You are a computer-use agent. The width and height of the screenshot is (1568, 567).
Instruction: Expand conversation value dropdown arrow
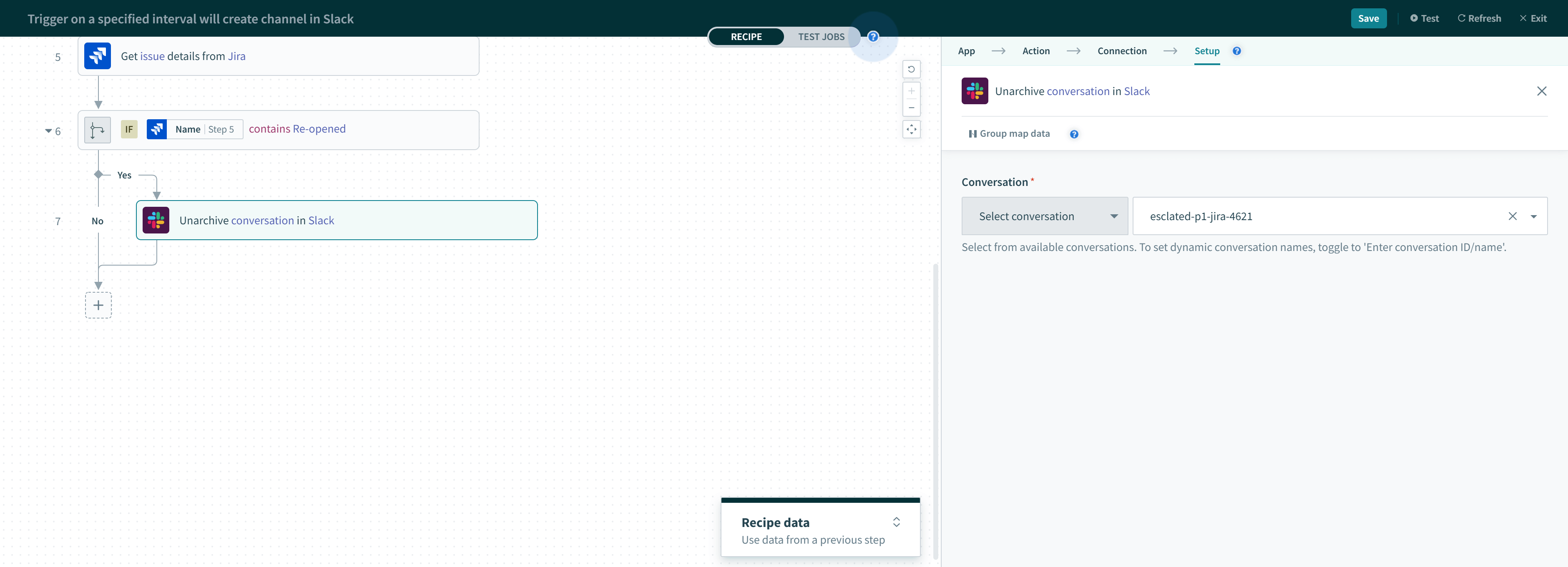click(x=1533, y=216)
